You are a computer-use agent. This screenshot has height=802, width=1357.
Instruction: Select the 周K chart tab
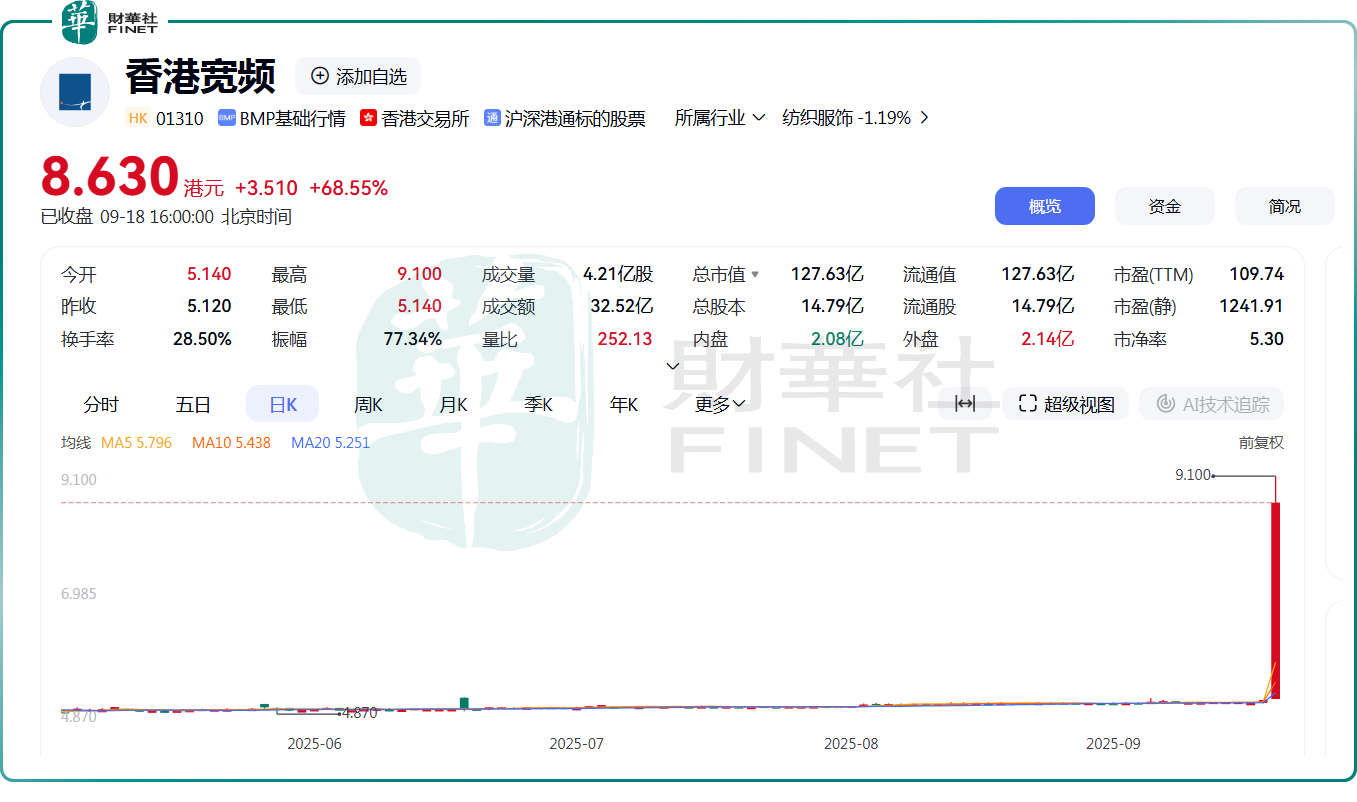[x=368, y=404]
